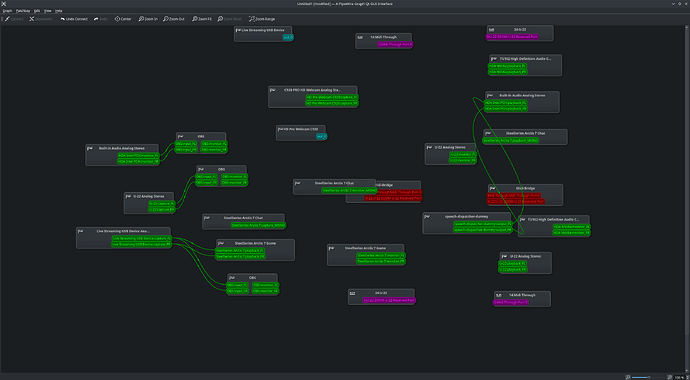The width and height of the screenshot is (690, 380).
Task: Click the Undo Connect toolbar button
Action: pyautogui.click(x=74, y=19)
